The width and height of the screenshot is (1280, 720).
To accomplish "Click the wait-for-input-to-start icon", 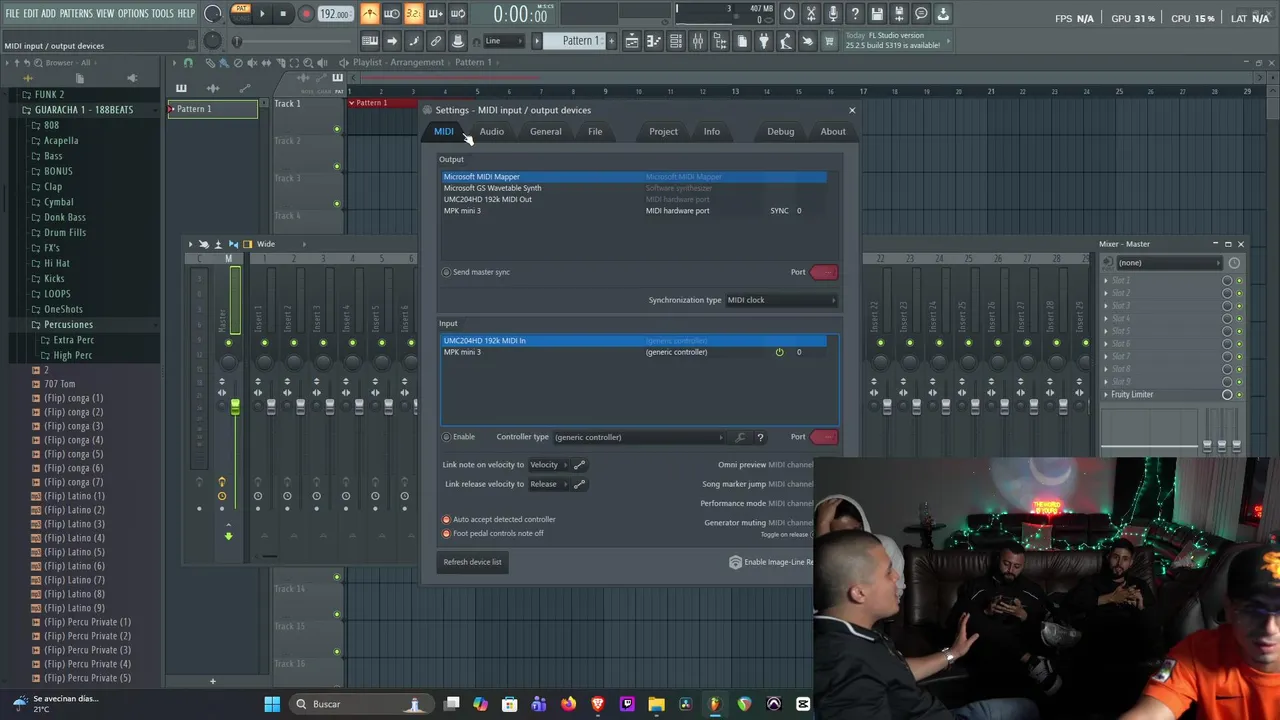I will coord(392,14).
